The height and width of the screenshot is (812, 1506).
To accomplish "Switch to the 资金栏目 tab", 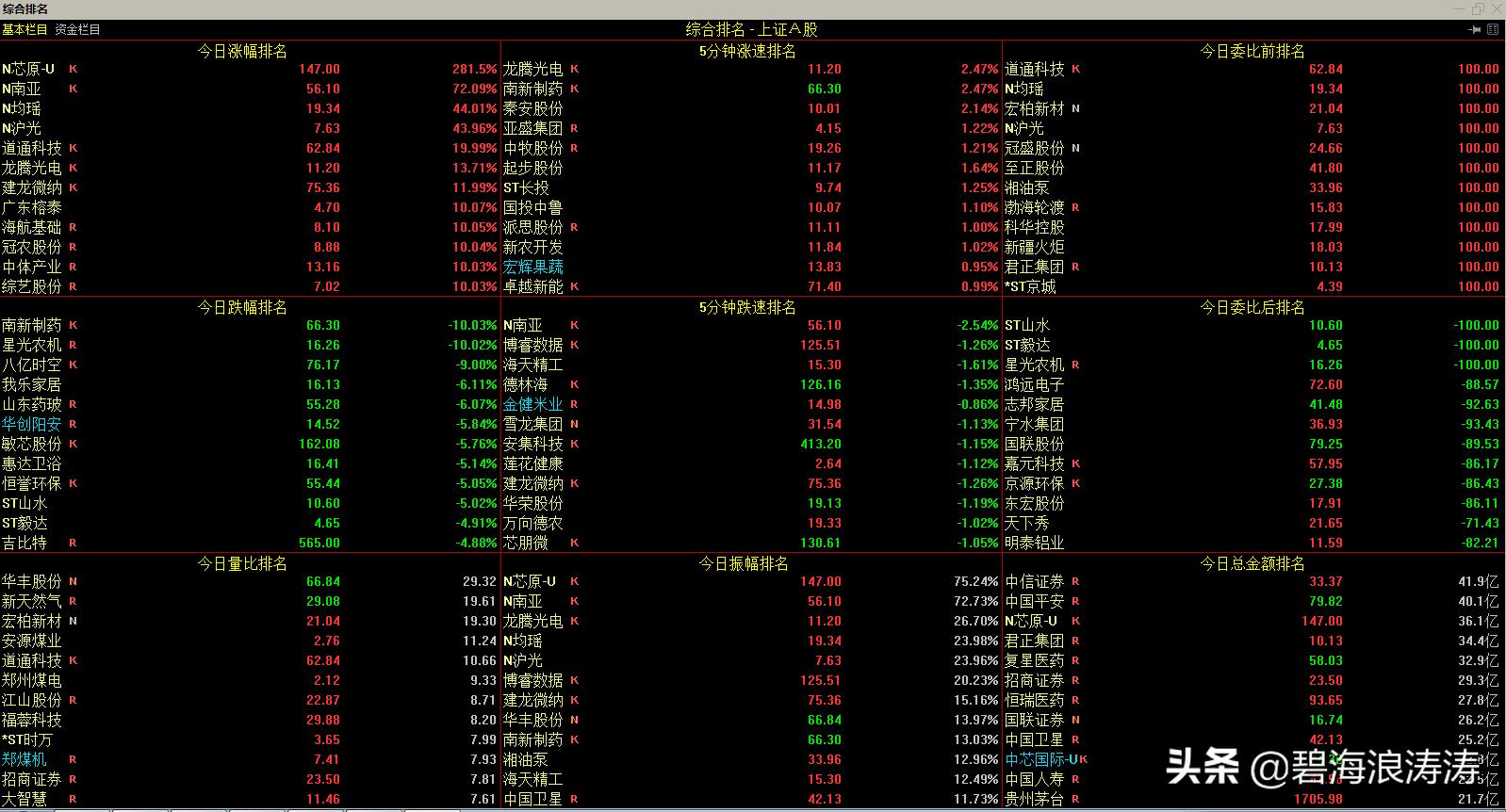I will pos(77,29).
